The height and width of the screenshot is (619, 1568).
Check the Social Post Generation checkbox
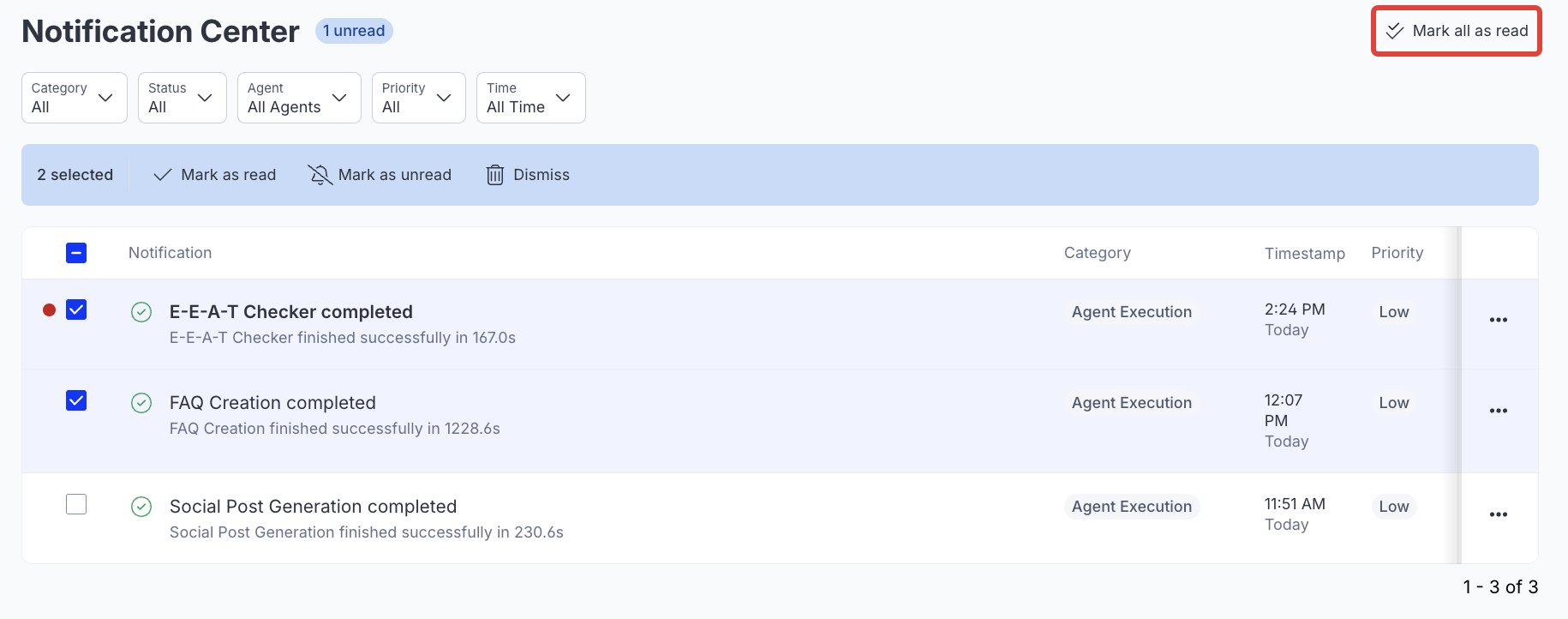click(x=76, y=504)
